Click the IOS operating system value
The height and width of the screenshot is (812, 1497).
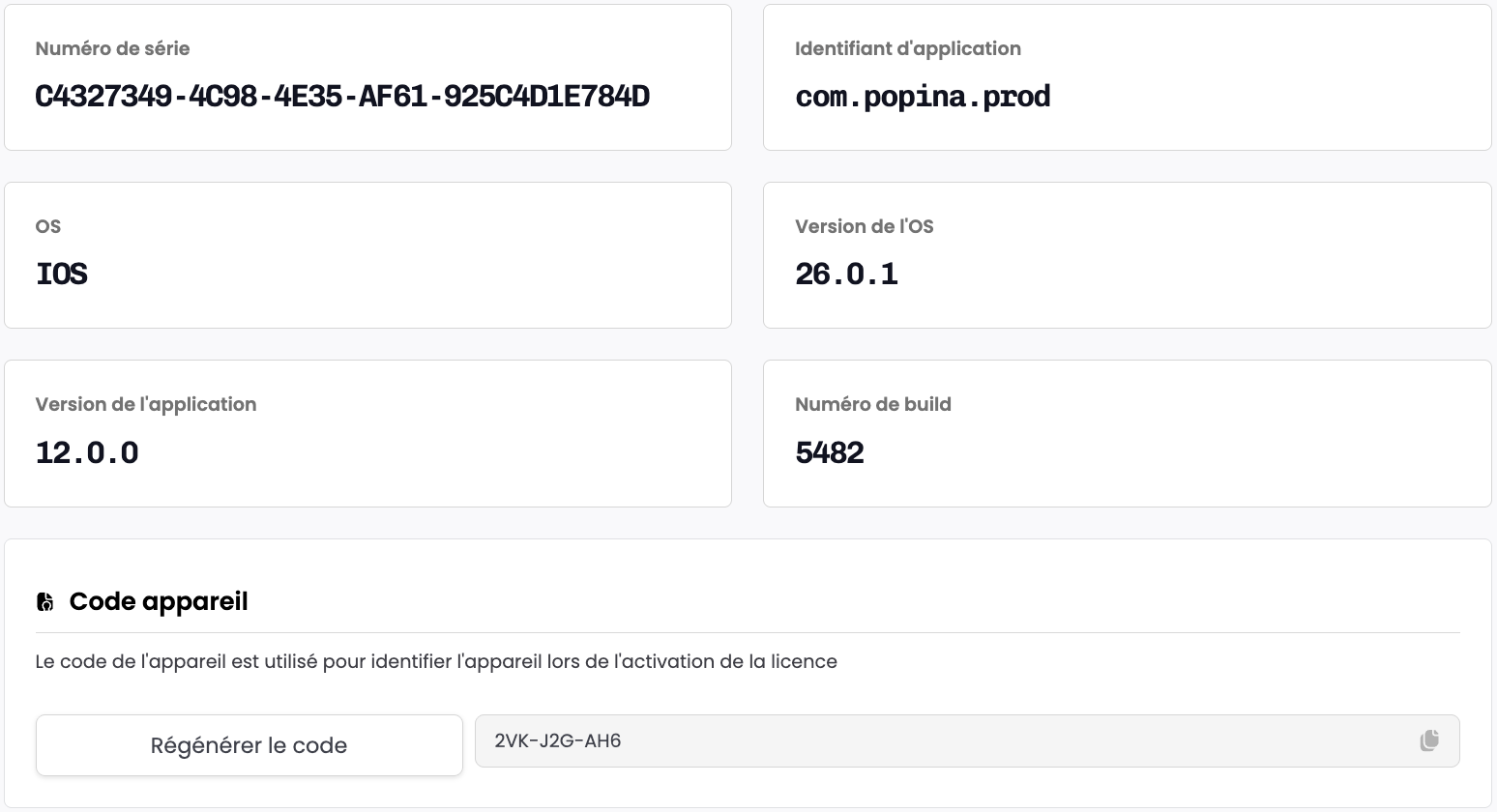pos(61,275)
